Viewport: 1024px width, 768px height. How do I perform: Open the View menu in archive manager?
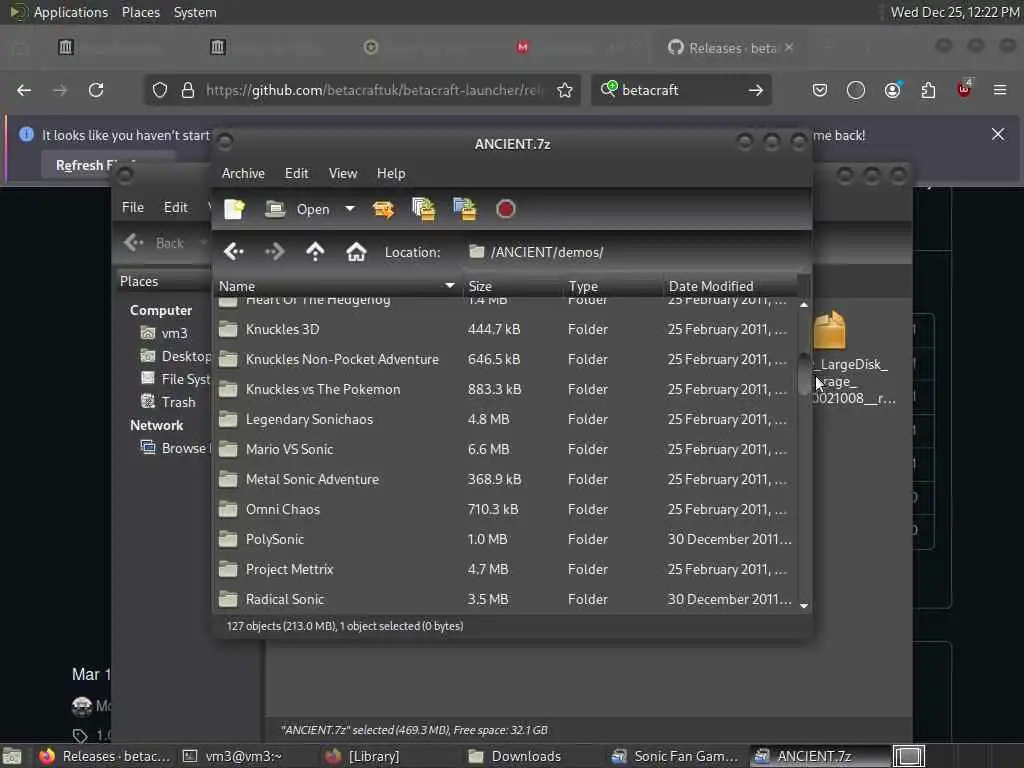(343, 173)
